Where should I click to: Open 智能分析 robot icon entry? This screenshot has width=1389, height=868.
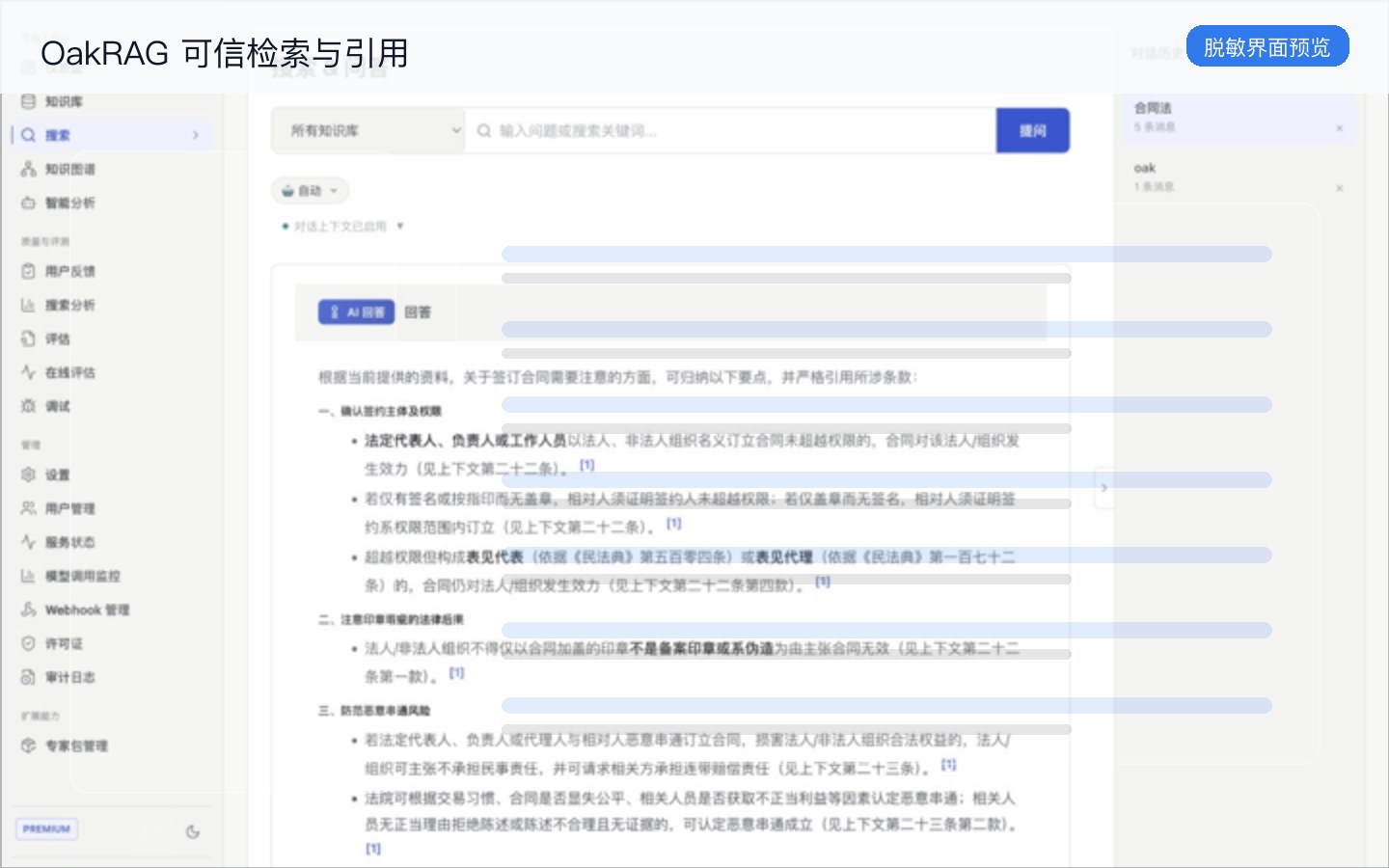[69, 203]
